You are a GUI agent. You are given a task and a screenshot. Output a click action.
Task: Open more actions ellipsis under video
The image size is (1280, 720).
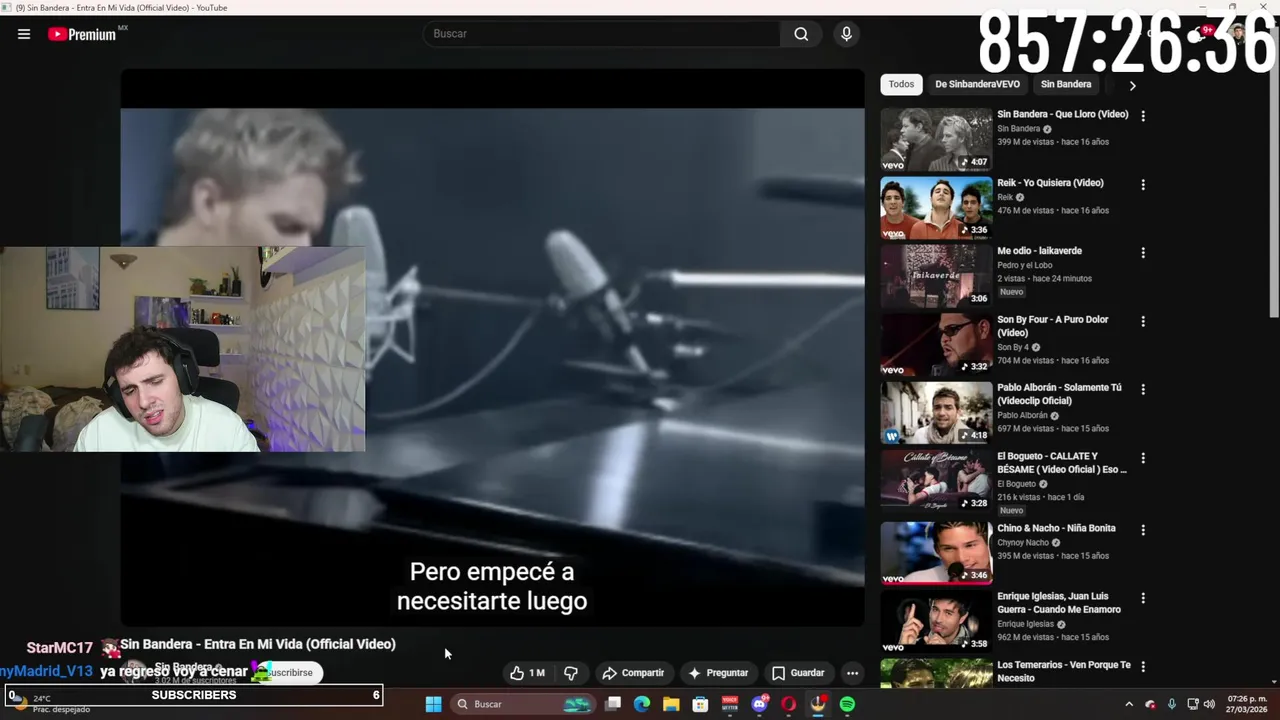[852, 673]
